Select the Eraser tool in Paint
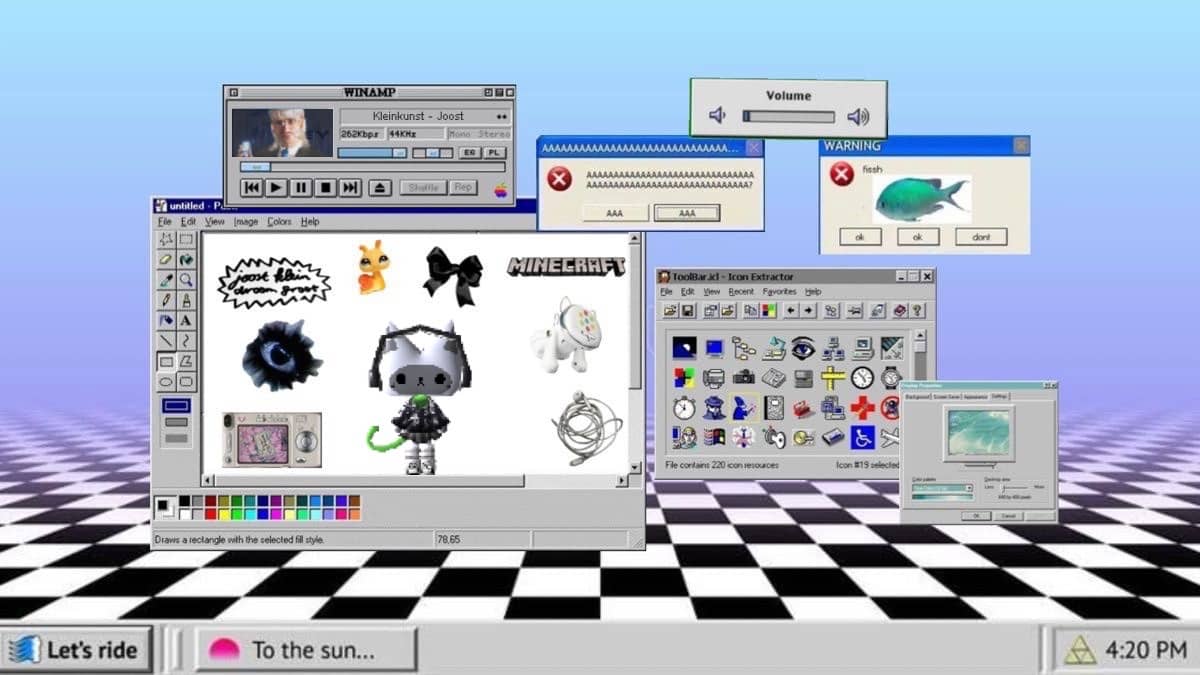This screenshot has width=1200, height=675. point(166,260)
